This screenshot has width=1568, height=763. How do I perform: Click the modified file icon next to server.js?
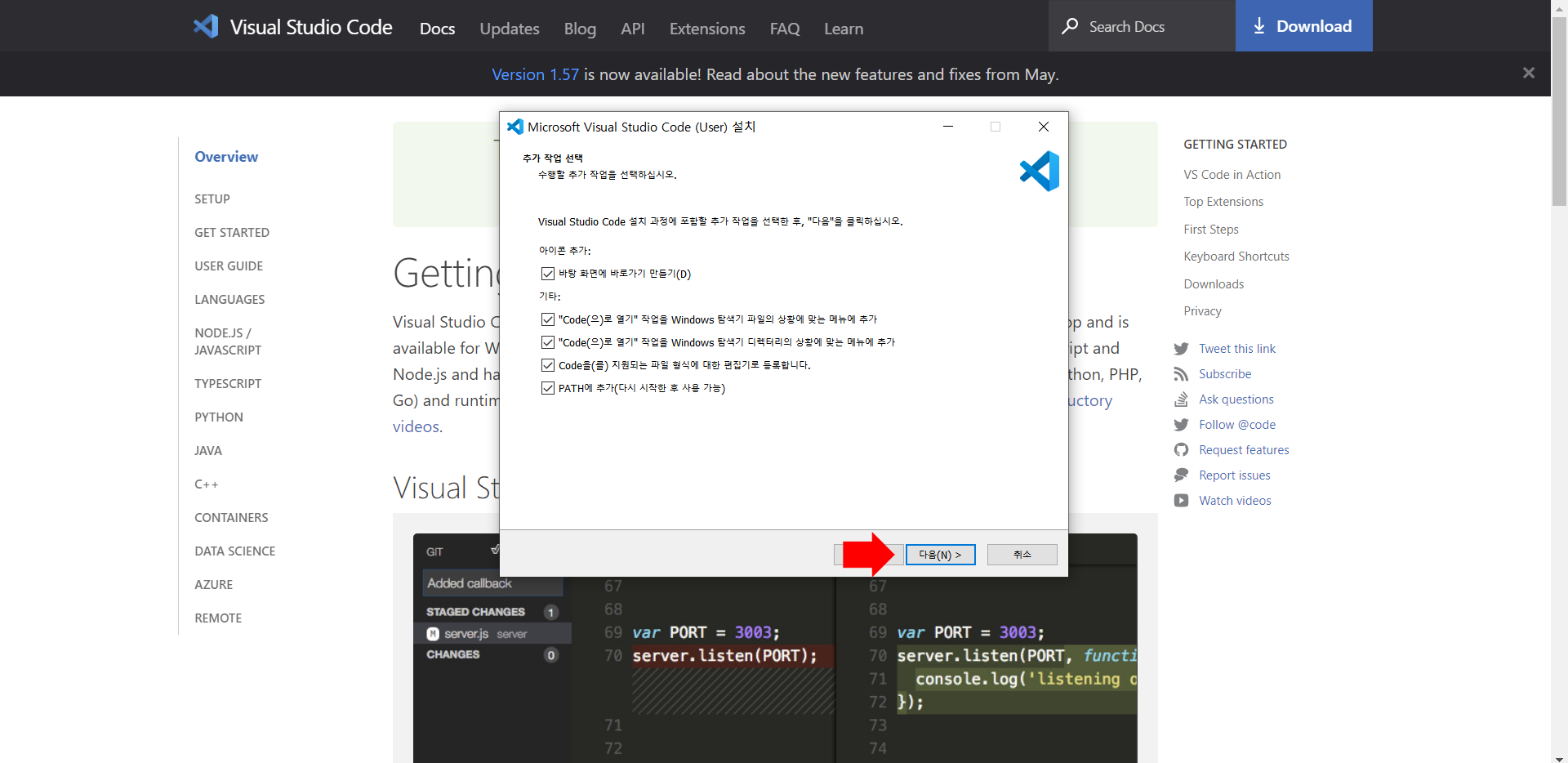tap(433, 634)
